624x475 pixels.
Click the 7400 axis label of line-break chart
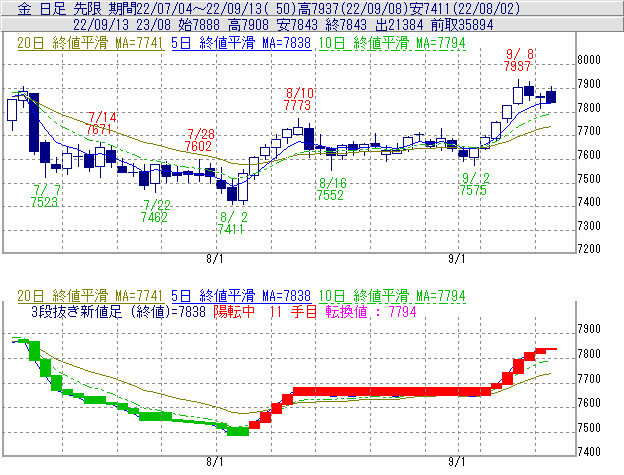click(x=589, y=452)
